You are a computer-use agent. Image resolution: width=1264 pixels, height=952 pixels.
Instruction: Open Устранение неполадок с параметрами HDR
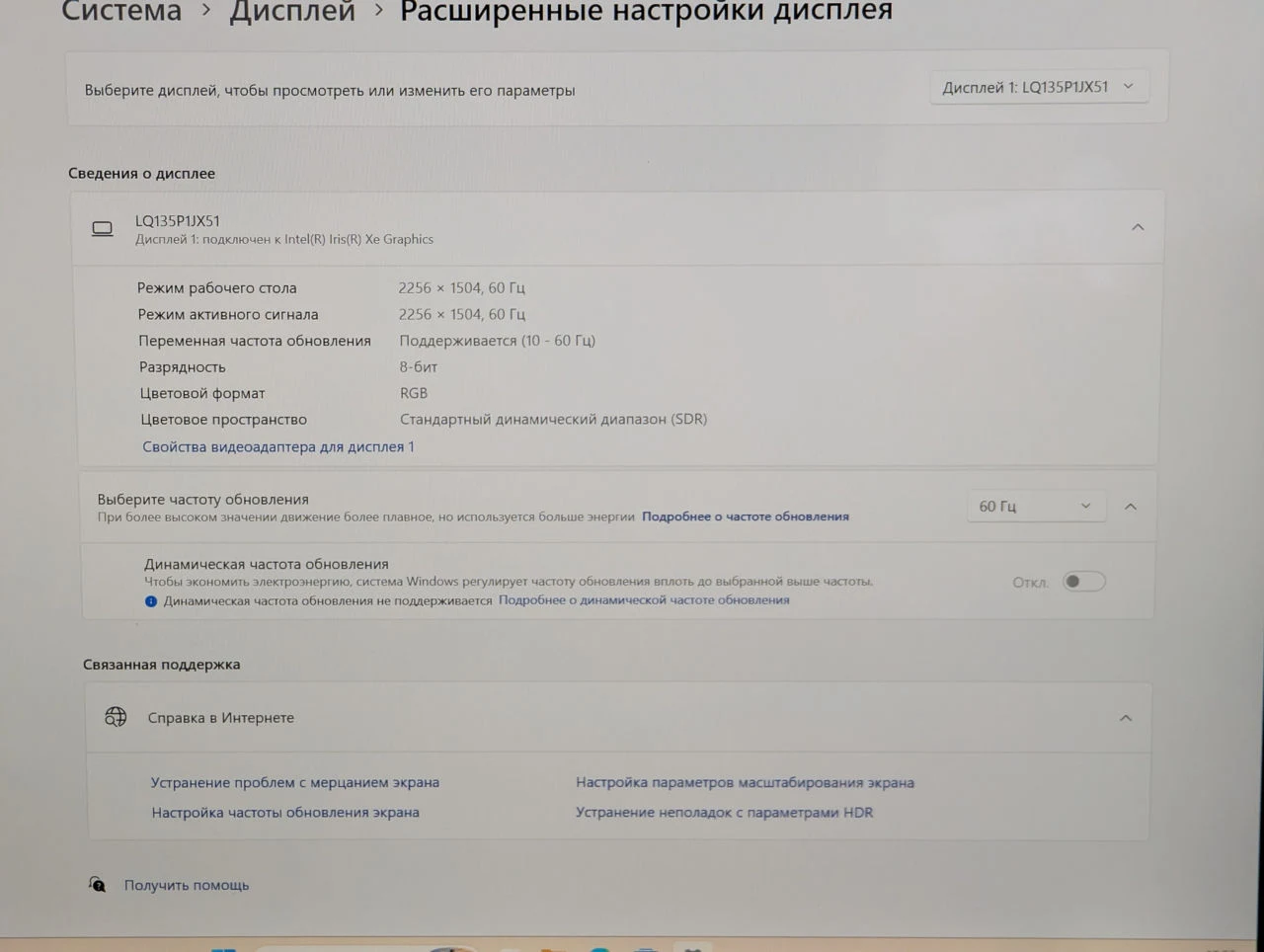point(724,812)
